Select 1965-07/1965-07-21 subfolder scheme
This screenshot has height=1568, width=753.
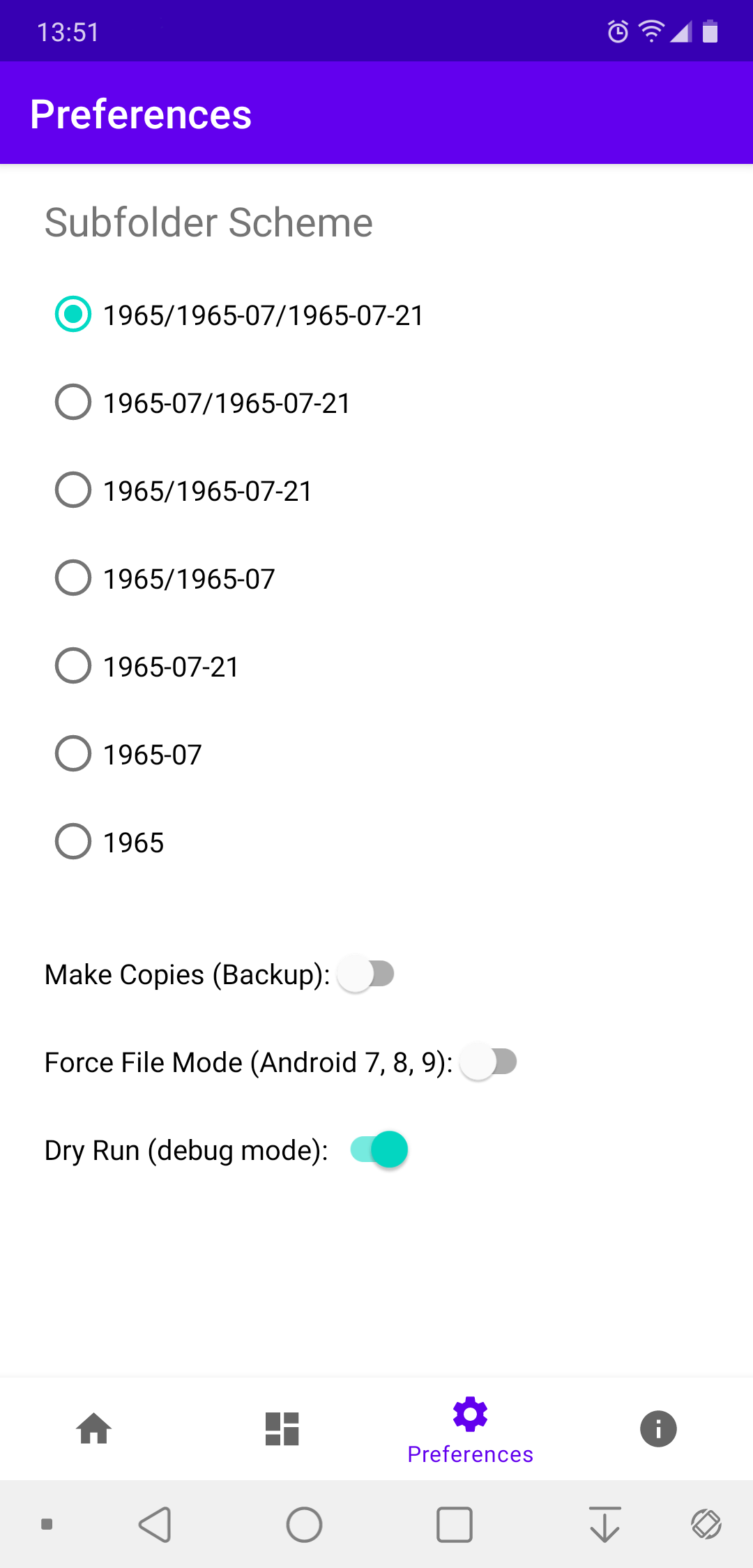click(x=73, y=402)
